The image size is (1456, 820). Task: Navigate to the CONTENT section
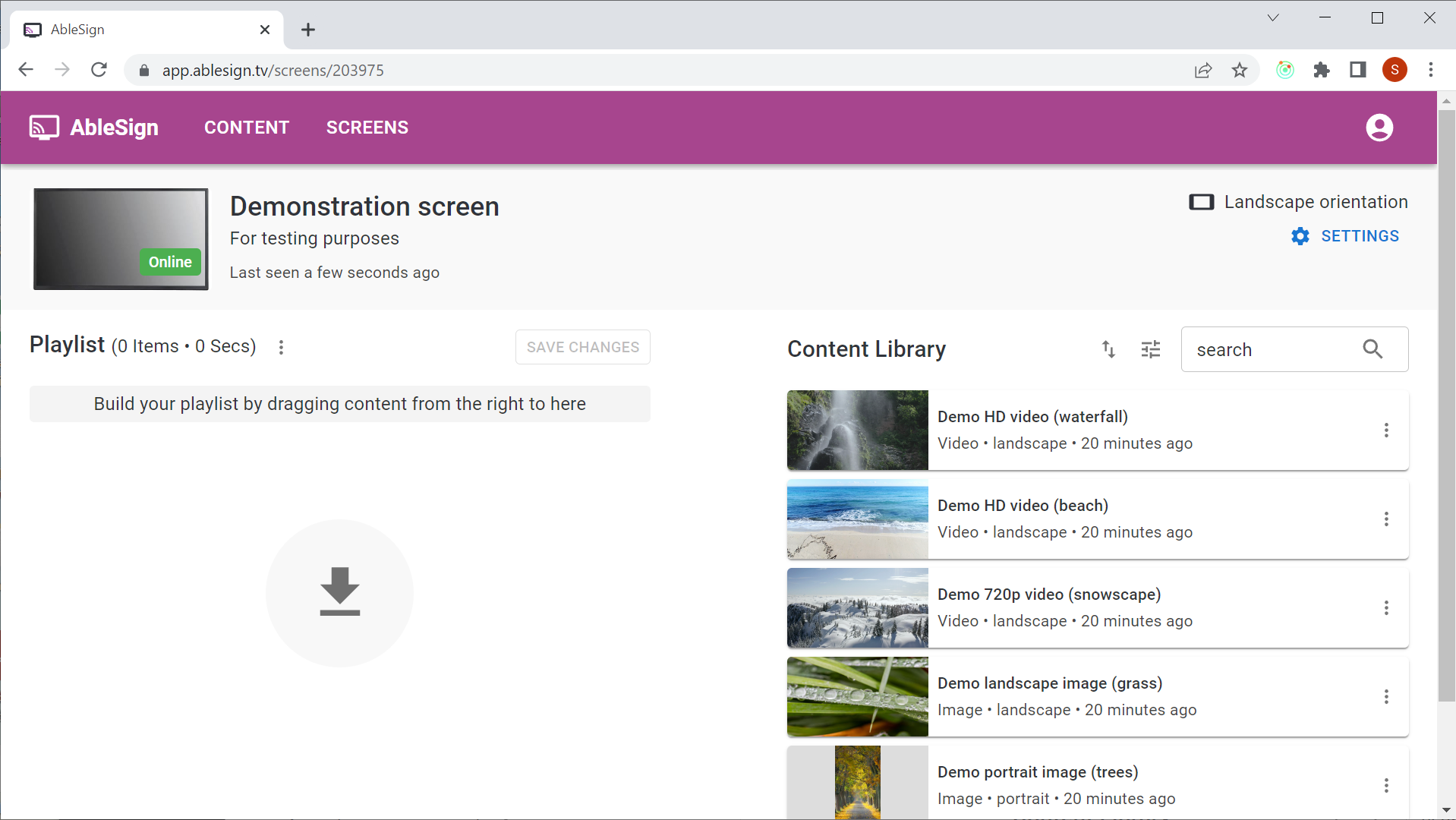point(246,127)
